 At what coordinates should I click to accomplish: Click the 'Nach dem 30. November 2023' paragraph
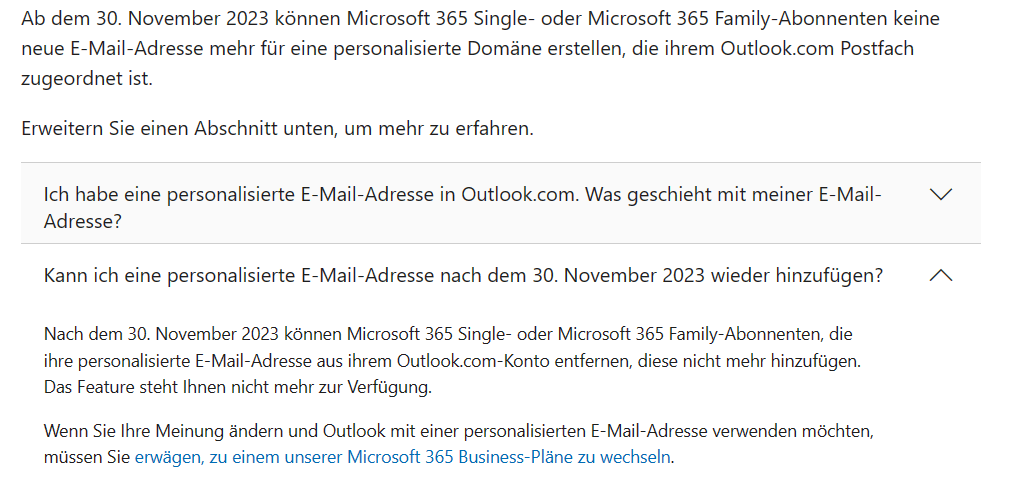pyautogui.click(x=452, y=362)
